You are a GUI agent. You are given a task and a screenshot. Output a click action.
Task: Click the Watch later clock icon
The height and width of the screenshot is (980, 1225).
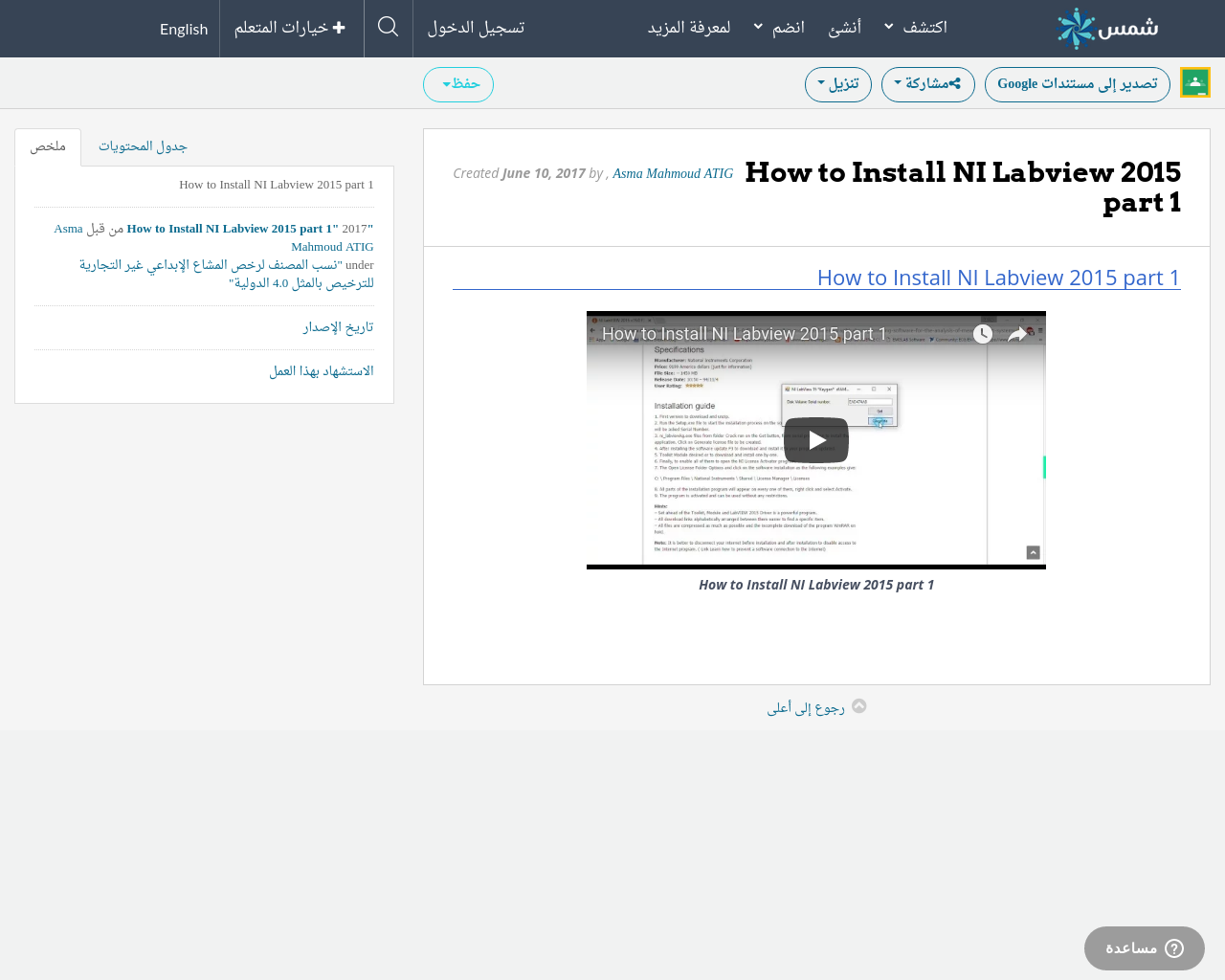click(983, 334)
